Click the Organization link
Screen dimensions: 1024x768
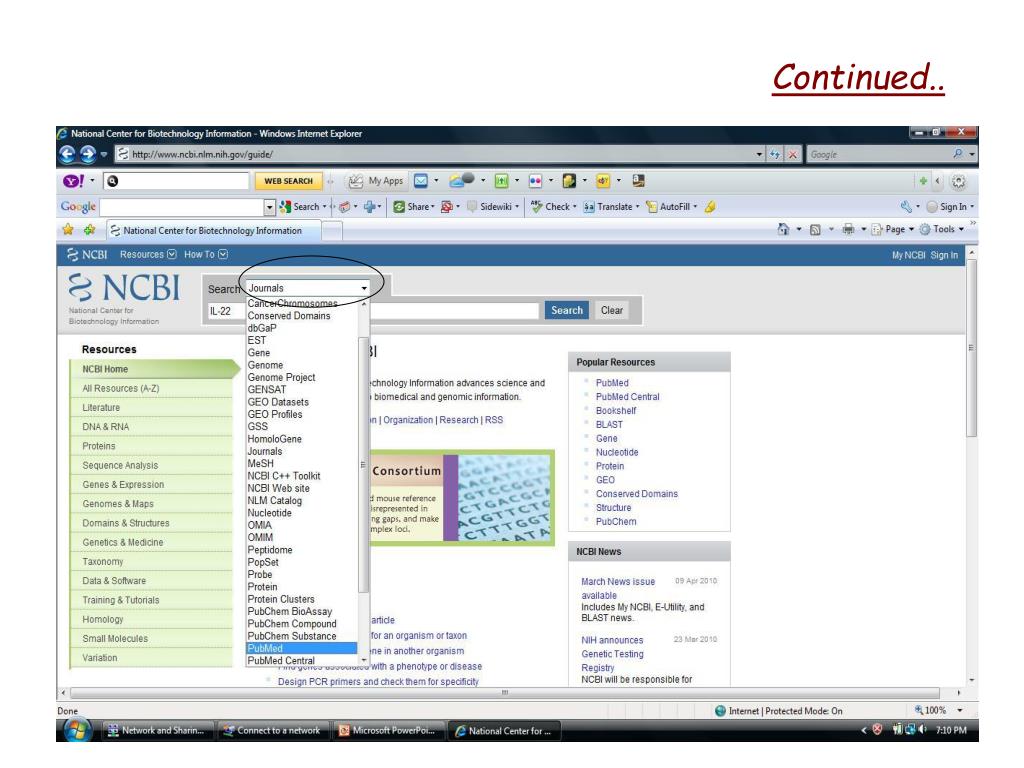coord(408,420)
